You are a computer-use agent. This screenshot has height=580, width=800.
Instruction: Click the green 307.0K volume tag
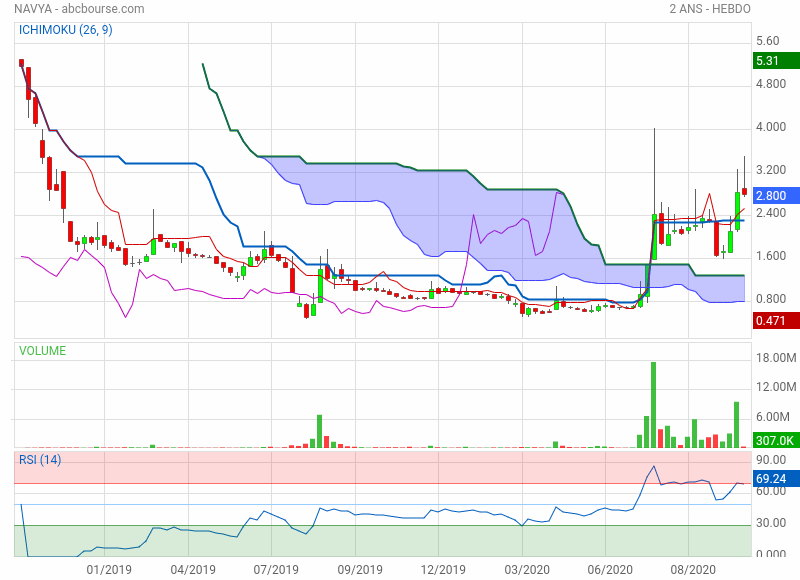pos(776,440)
